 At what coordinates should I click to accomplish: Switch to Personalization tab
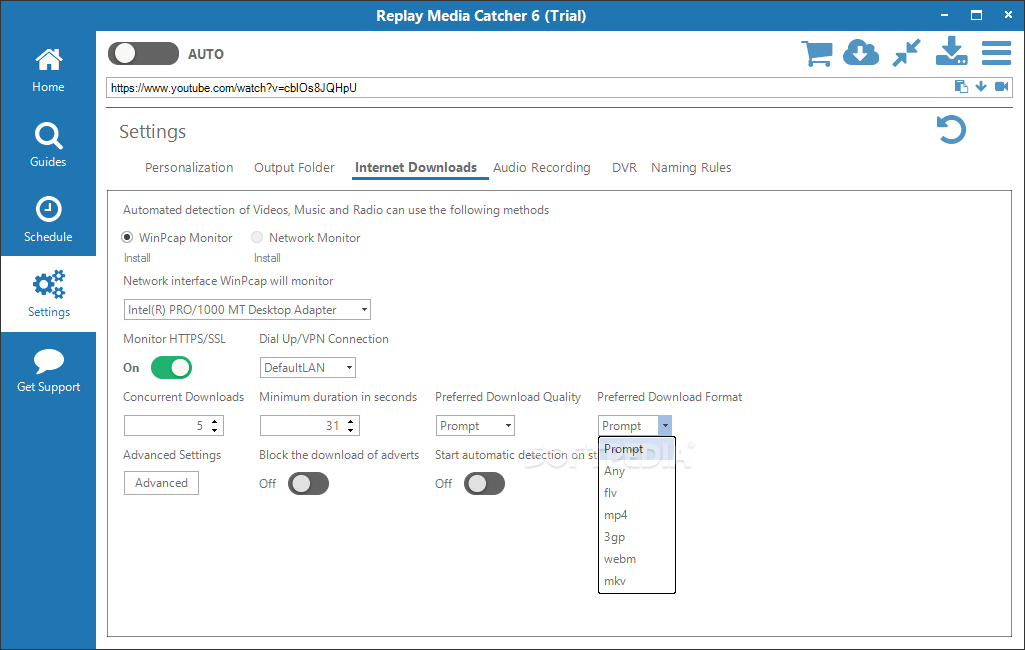click(x=189, y=167)
